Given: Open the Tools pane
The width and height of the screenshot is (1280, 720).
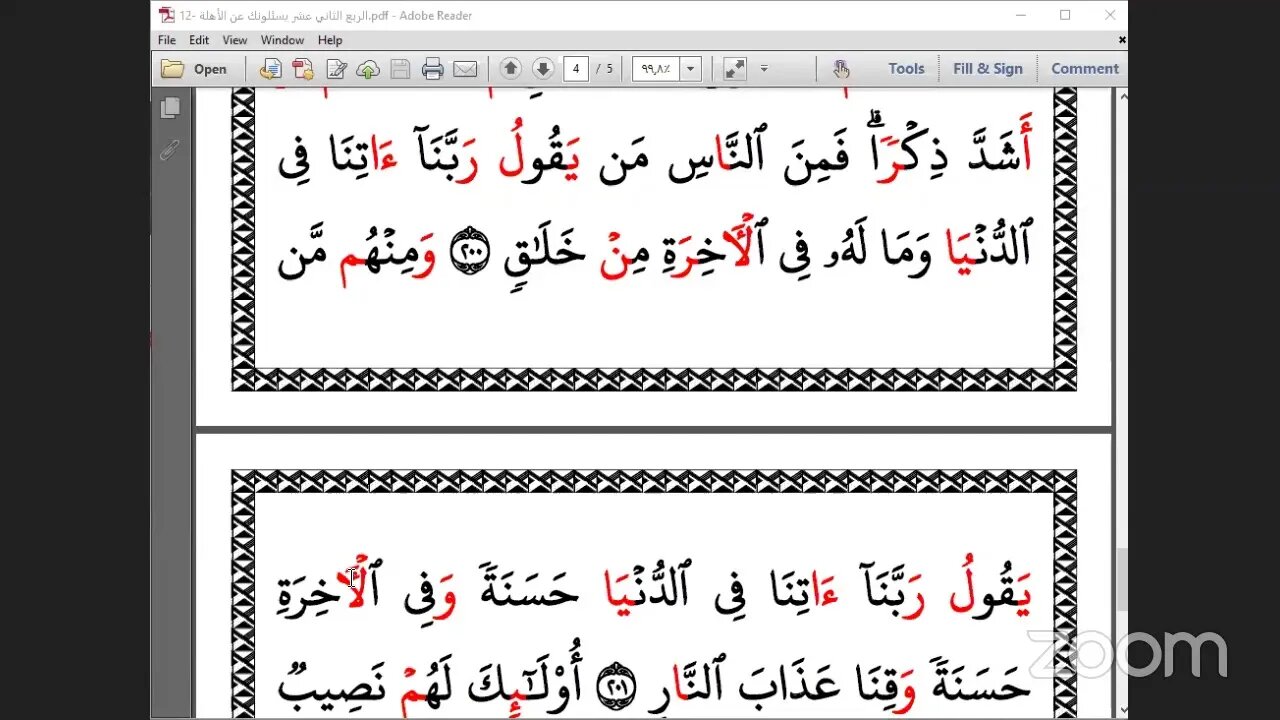Looking at the screenshot, I should click(x=906, y=69).
